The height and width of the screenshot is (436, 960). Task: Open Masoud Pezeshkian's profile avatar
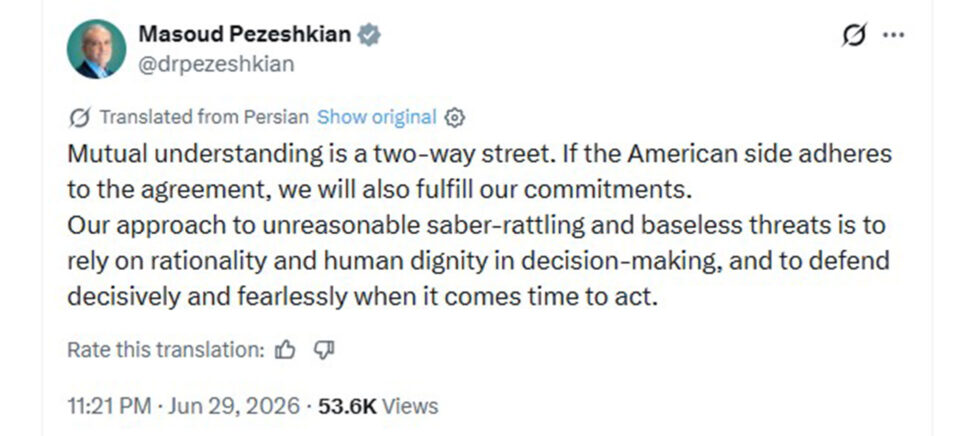(x=96, y=49)
